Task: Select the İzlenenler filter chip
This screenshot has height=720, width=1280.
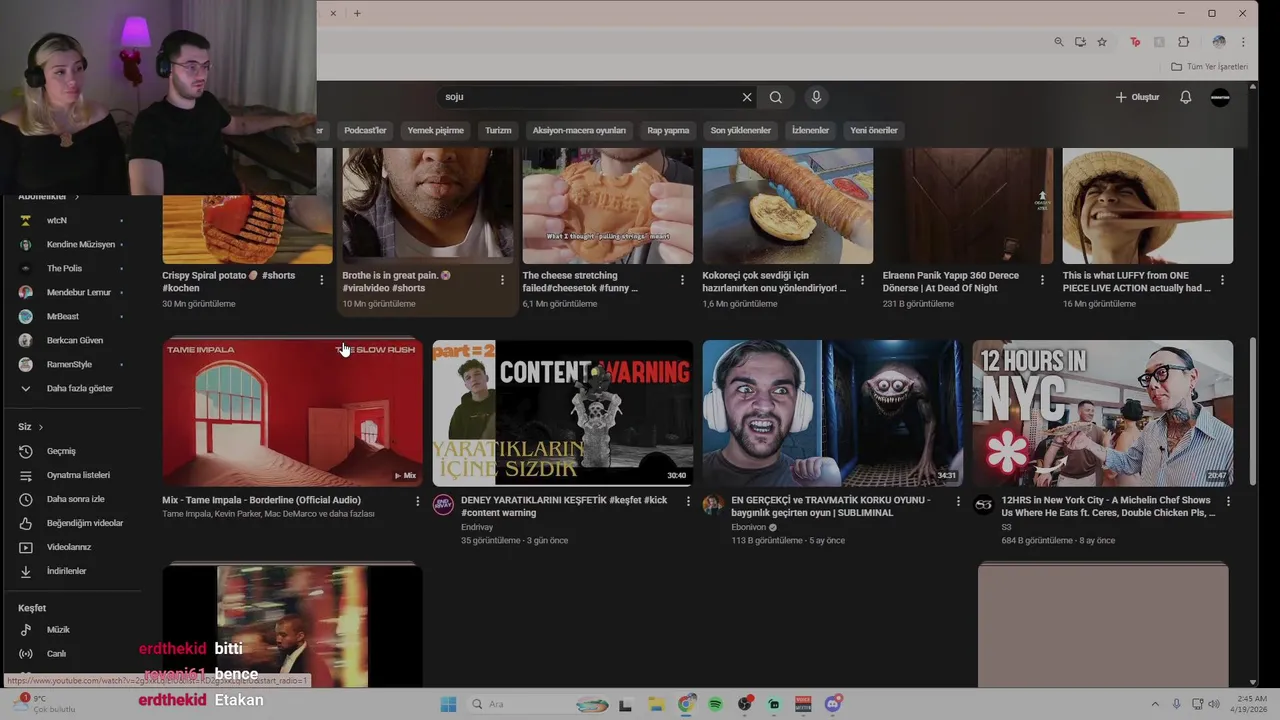Action: tap(810, 130)
